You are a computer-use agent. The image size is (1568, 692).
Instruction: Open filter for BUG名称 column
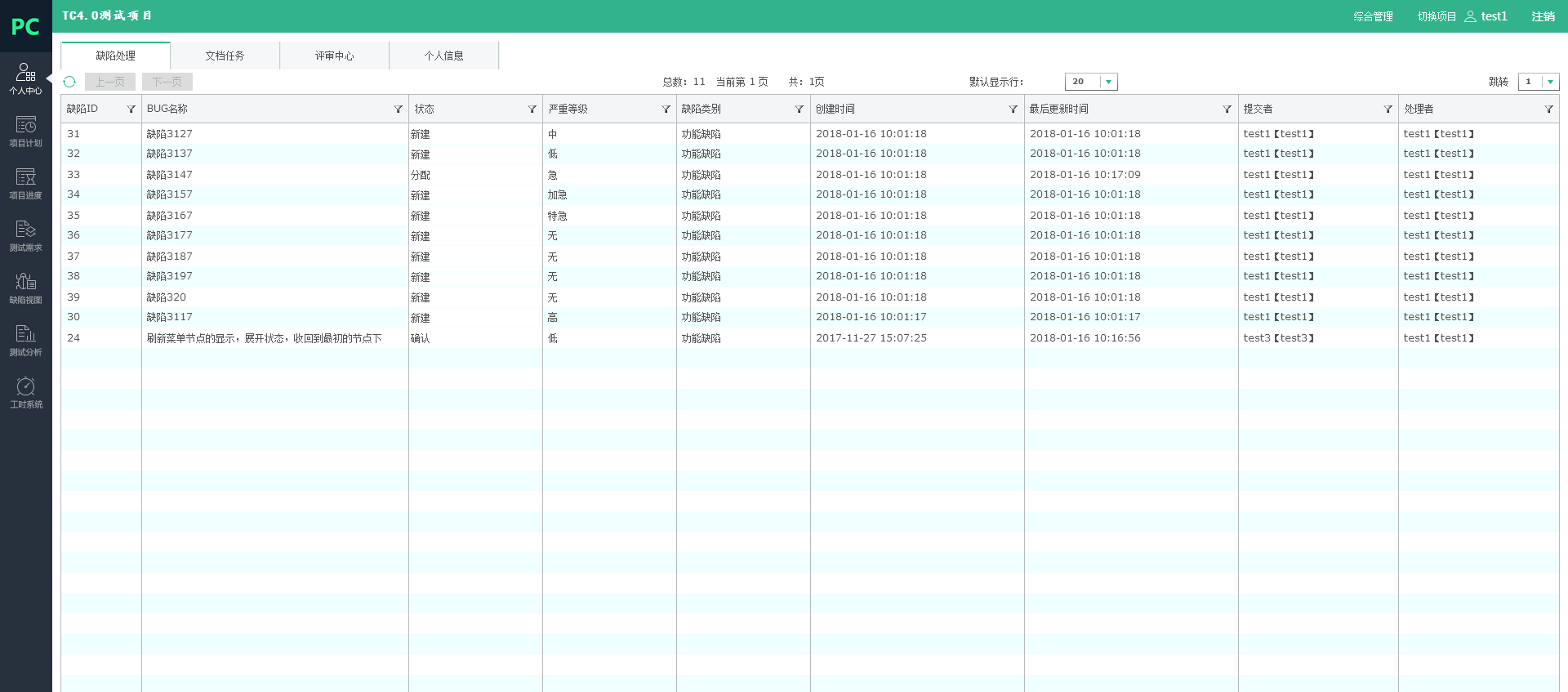pyautogui.click(x=398, y=109)
